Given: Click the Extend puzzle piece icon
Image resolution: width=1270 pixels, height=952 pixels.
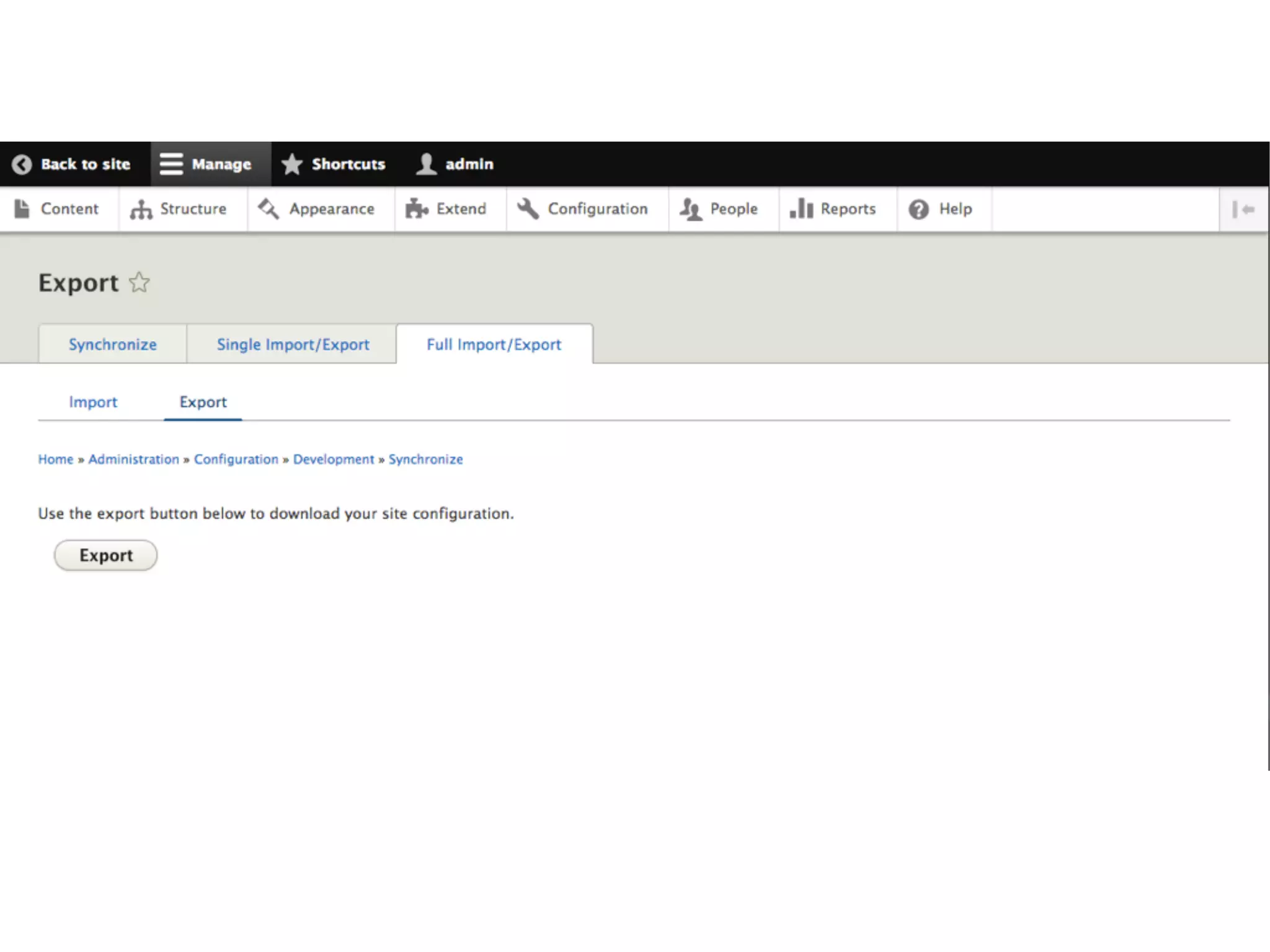Looking at the screenshot, I should 416,209.
